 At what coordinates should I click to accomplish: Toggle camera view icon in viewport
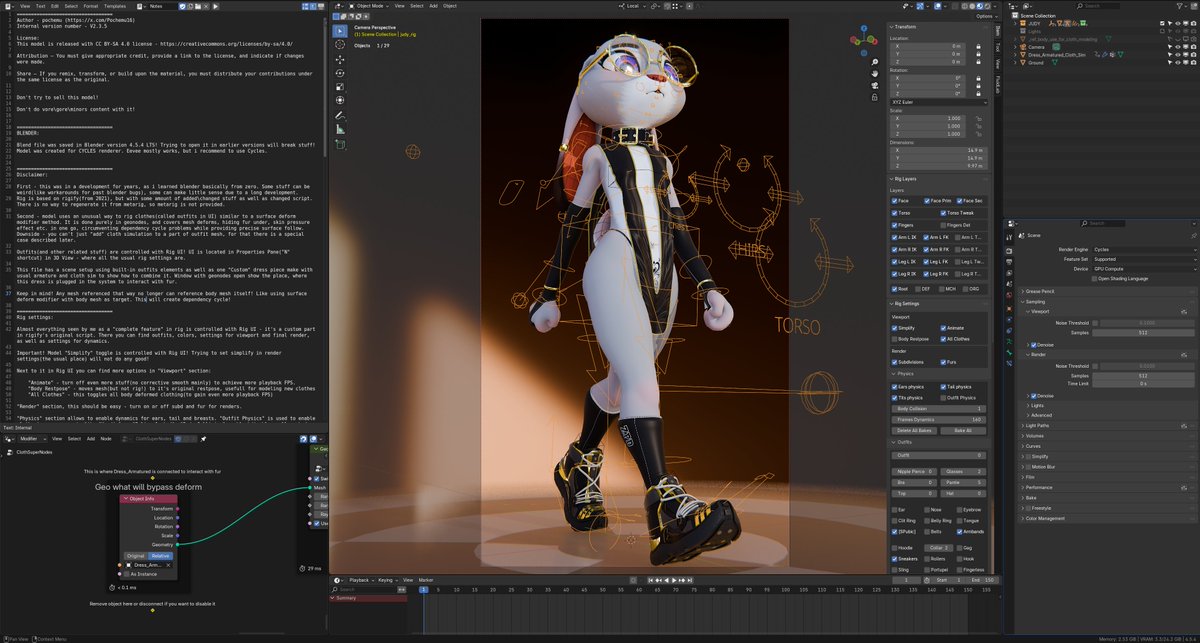[875, 86]
